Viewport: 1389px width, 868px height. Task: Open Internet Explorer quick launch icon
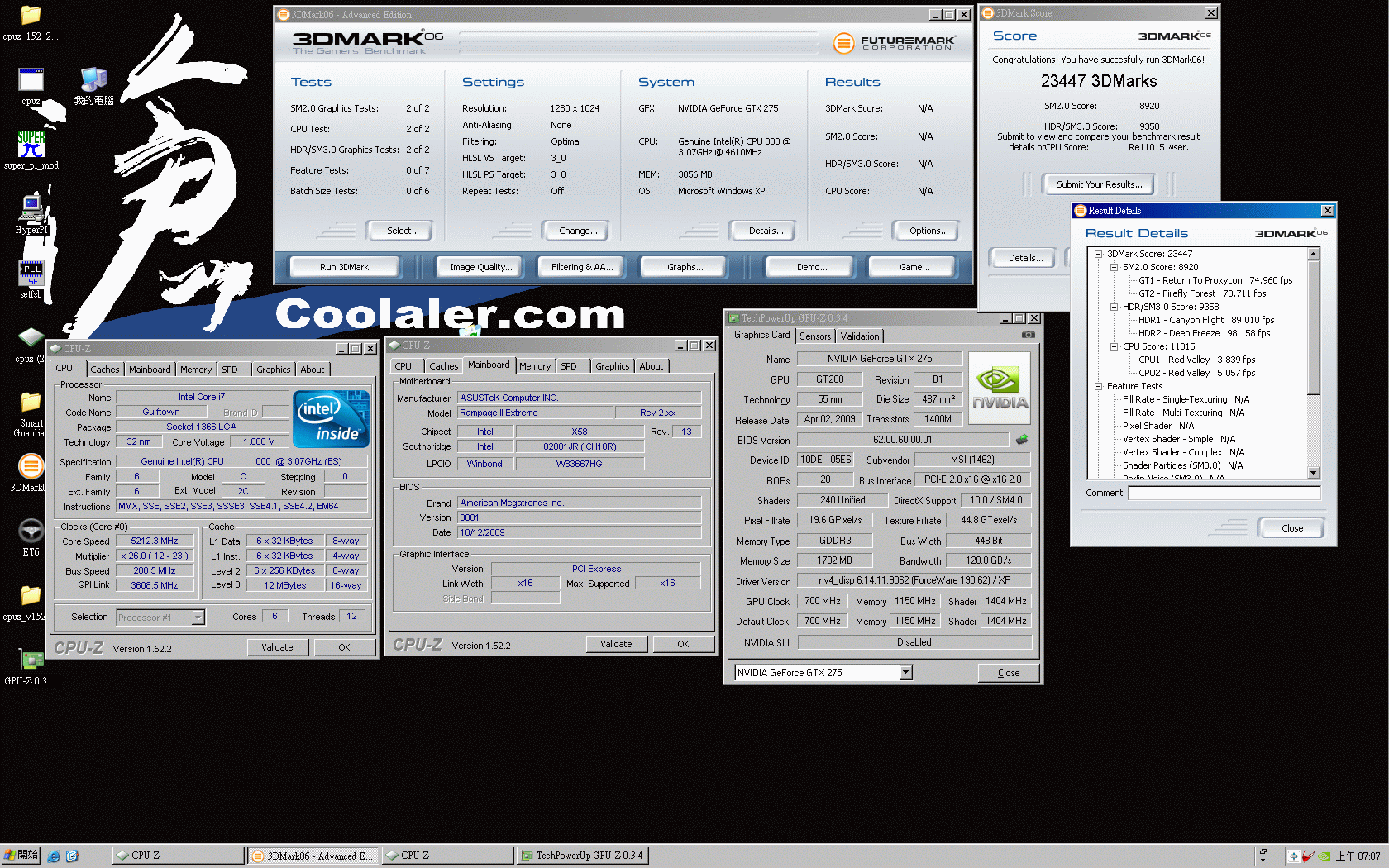54,856
